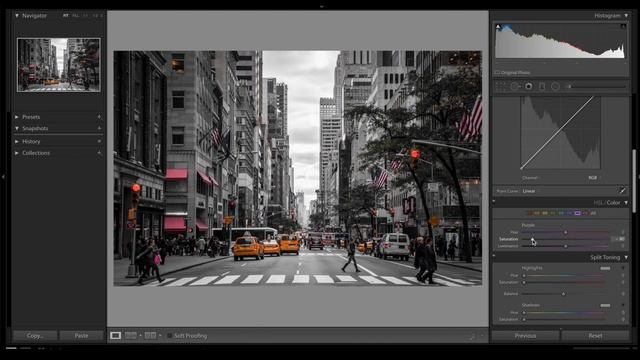
Task: Select the purple color swatch in Color panel
Action: pos(577,213)
